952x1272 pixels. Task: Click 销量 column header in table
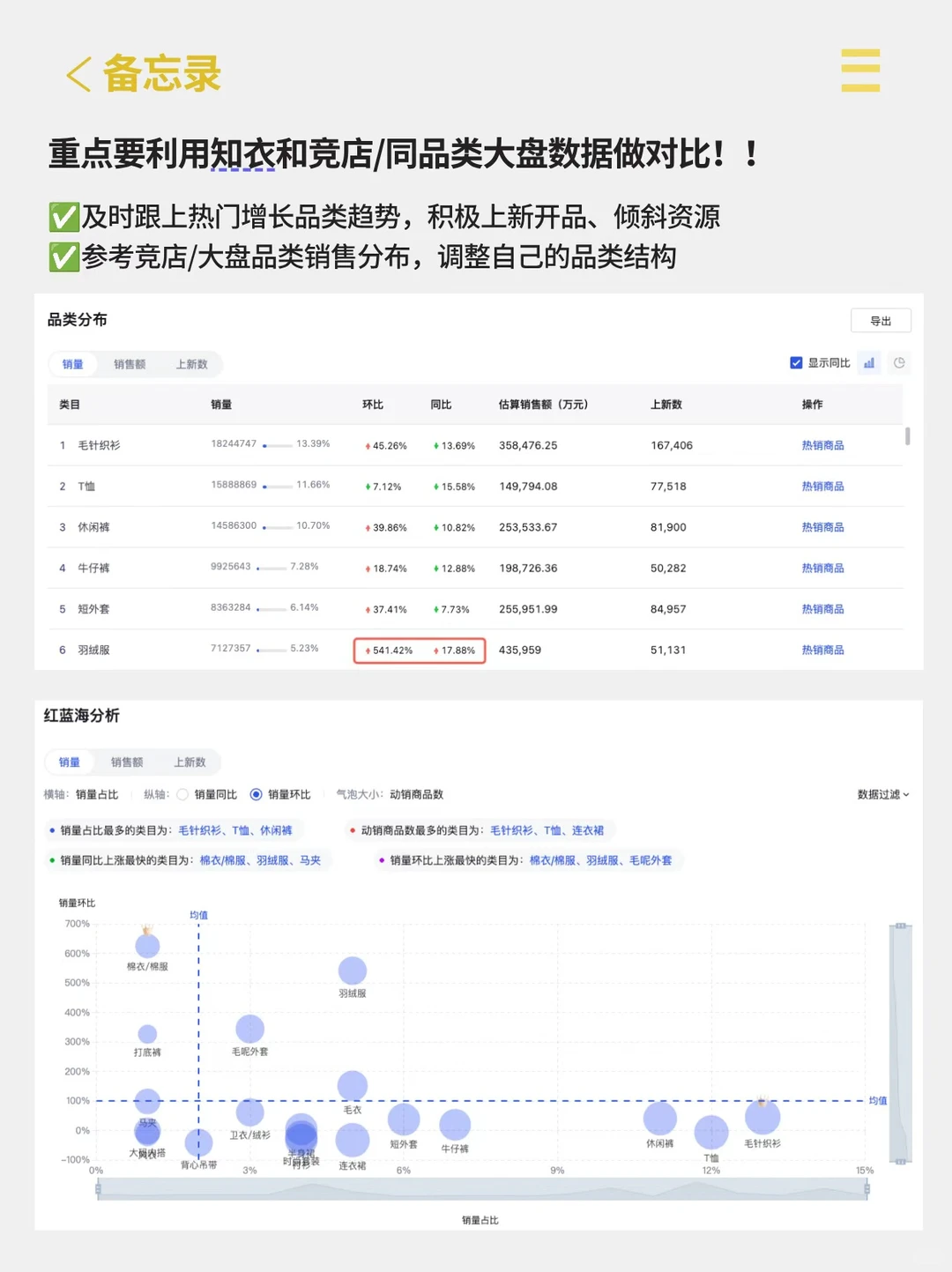coord(221,405)
